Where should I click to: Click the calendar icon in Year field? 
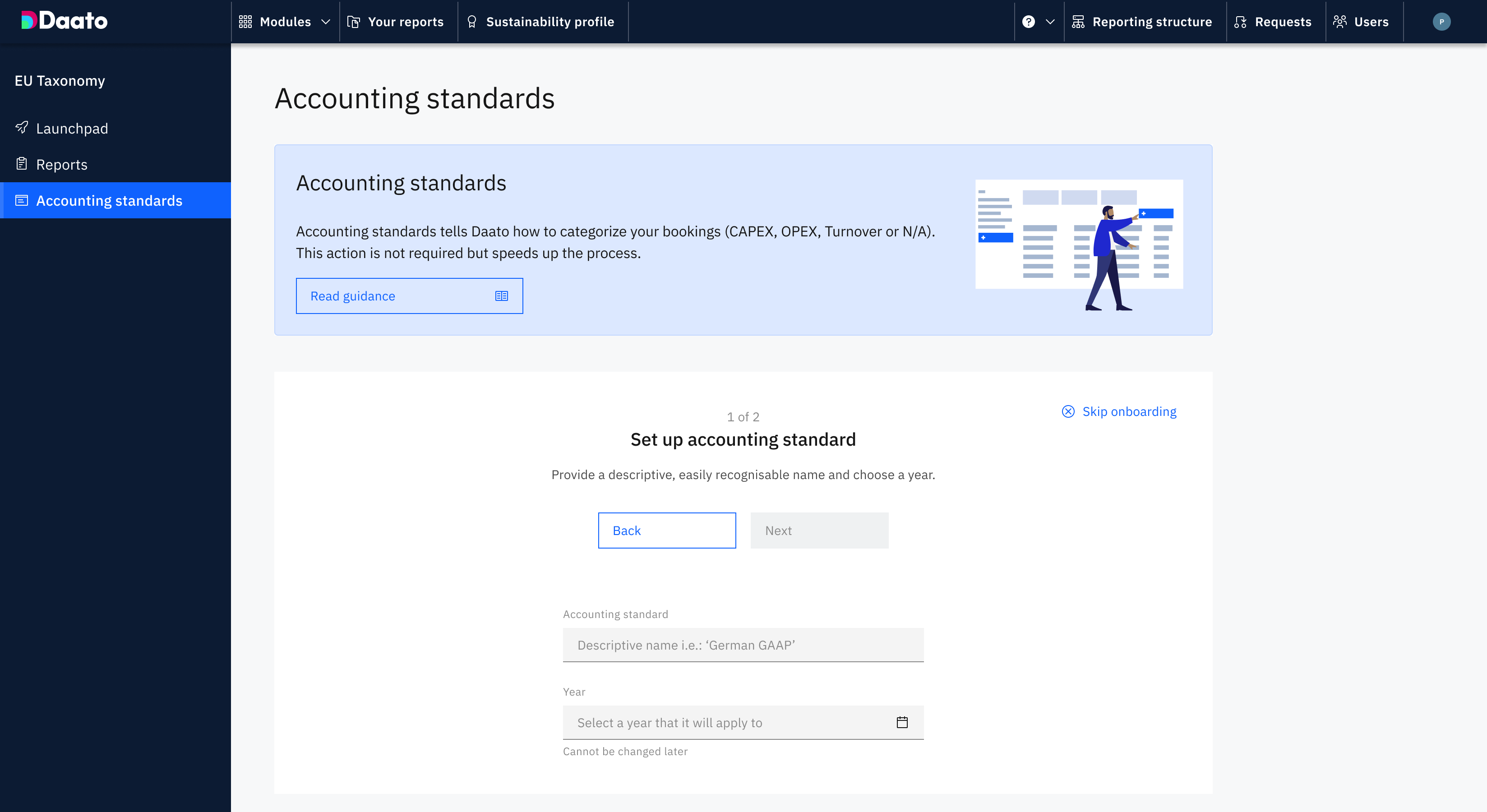902,722
